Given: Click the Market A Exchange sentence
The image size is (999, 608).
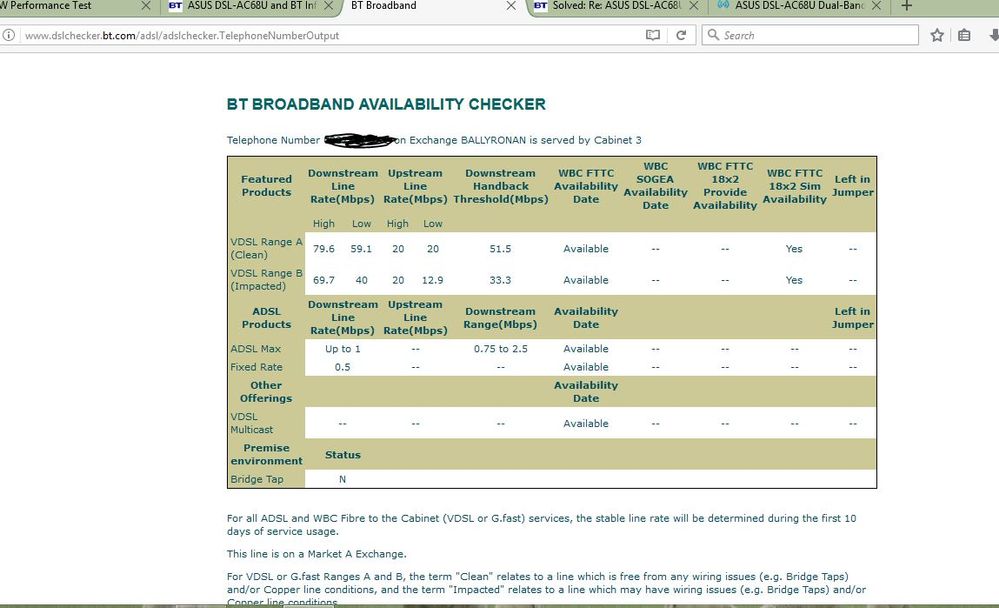Looking at the screenshot, I should 317,554.
